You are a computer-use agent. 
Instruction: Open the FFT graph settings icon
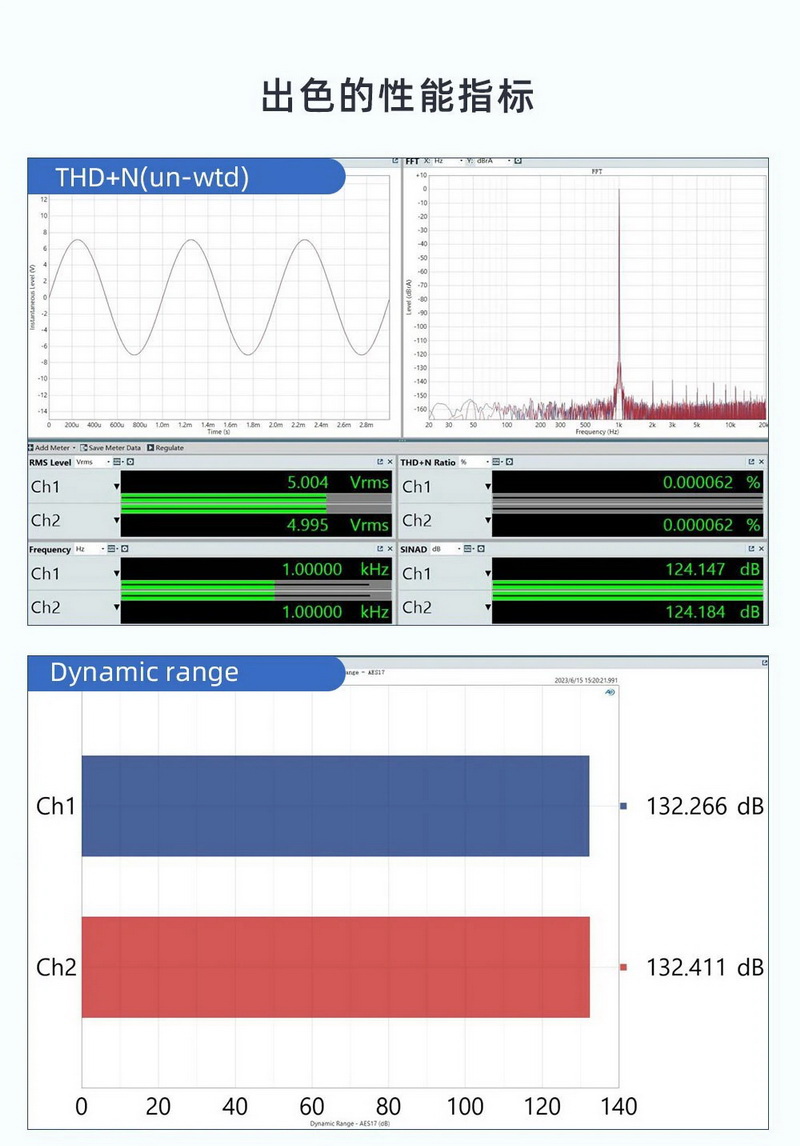[x=516, y=158]
